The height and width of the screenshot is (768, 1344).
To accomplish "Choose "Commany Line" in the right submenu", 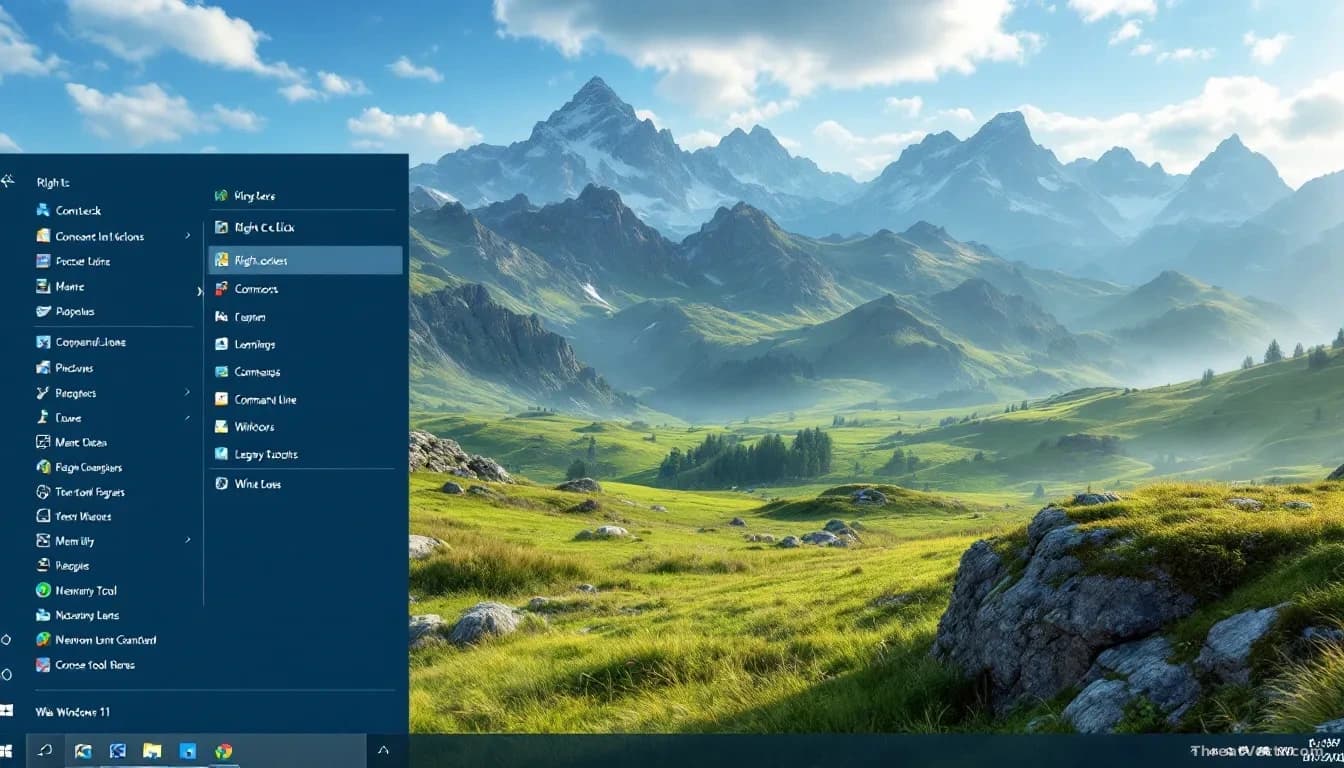I will (x=265, y=399).
